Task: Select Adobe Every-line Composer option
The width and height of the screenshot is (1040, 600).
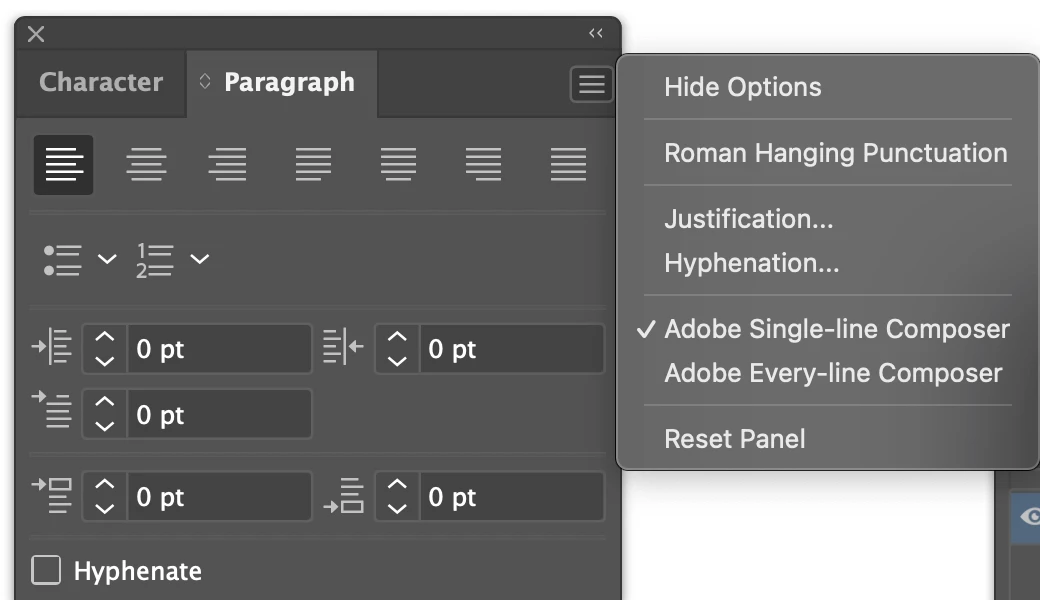Action: (833, 373)
